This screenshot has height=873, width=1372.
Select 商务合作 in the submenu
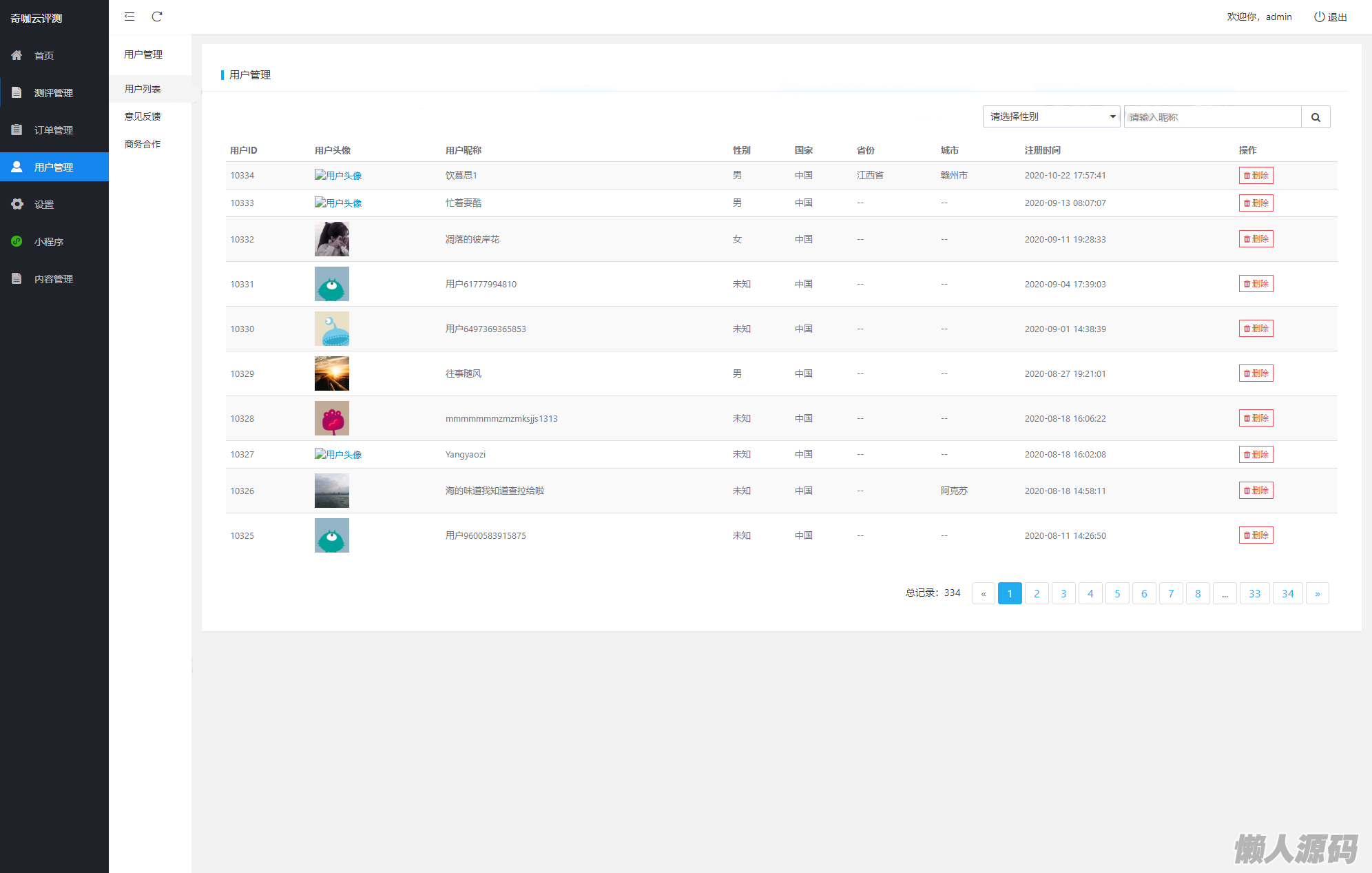[143, 144]
